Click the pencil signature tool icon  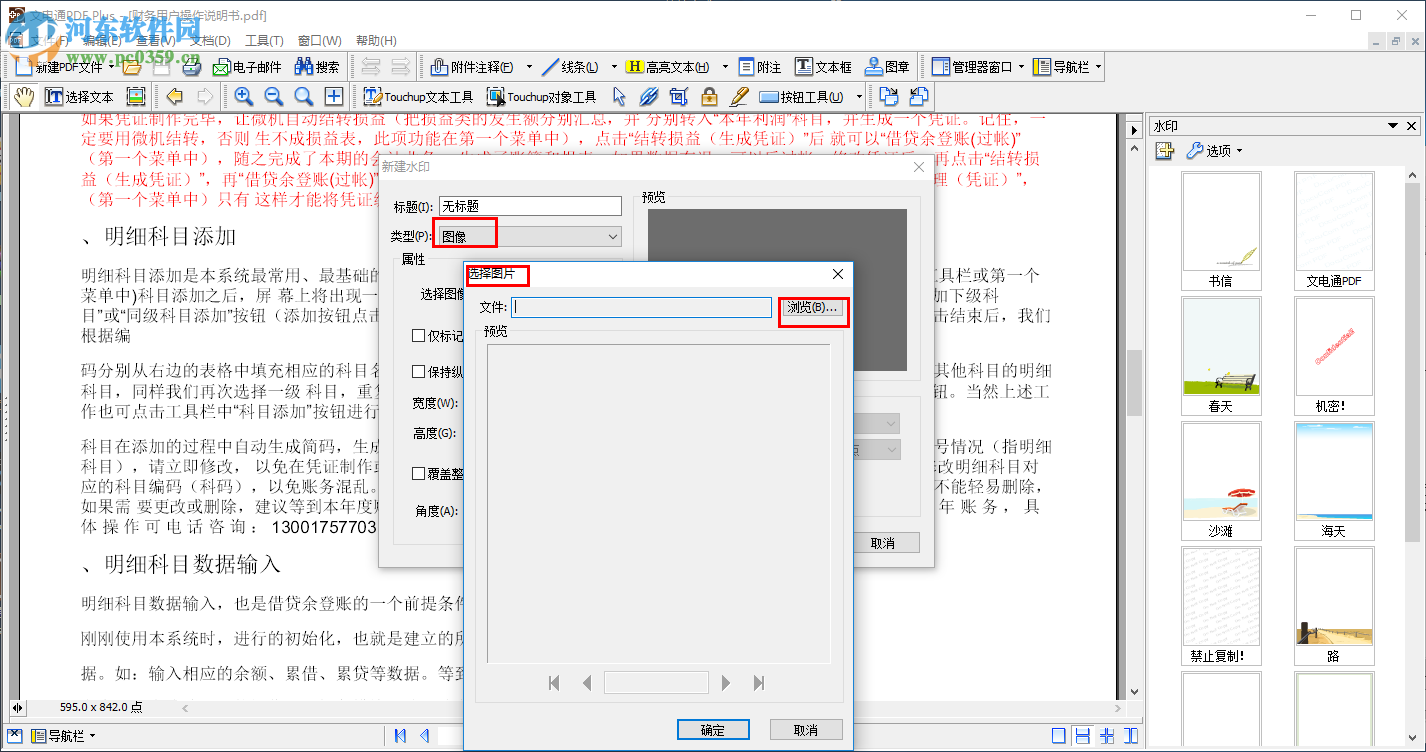(739, 97)
